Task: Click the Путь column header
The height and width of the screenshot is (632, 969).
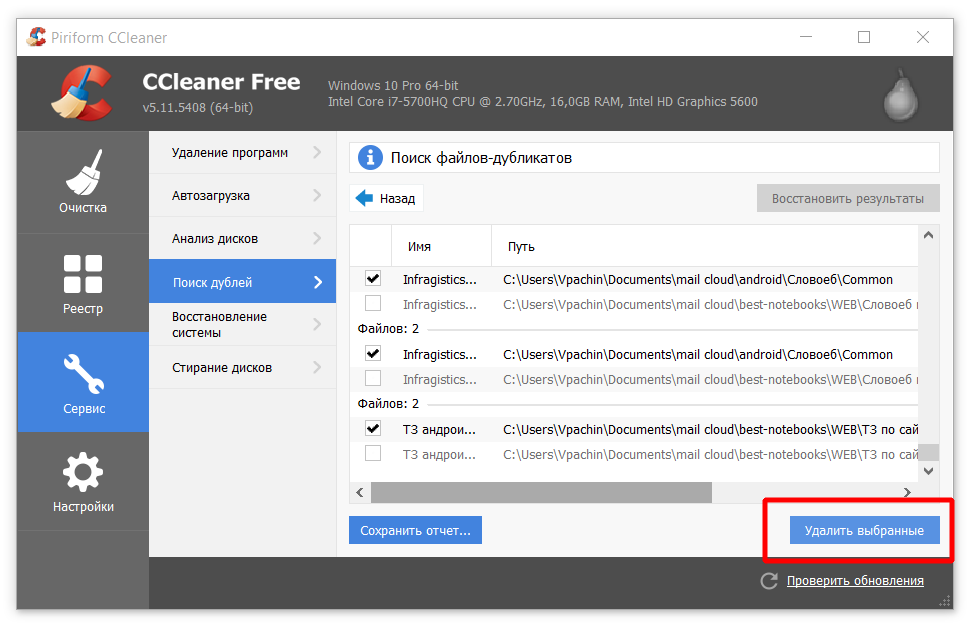Action: coord(521,246)
